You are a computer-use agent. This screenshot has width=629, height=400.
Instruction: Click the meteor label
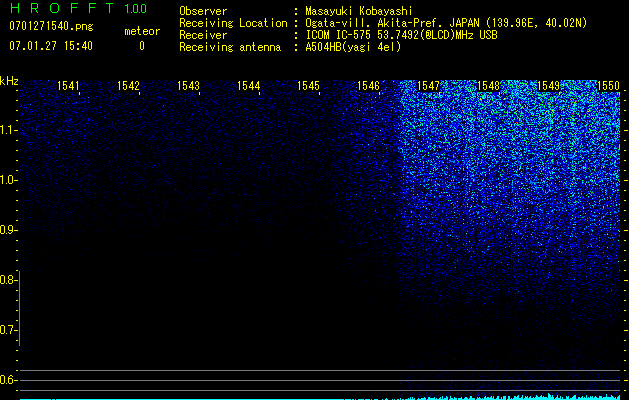[x=142, y=31]
